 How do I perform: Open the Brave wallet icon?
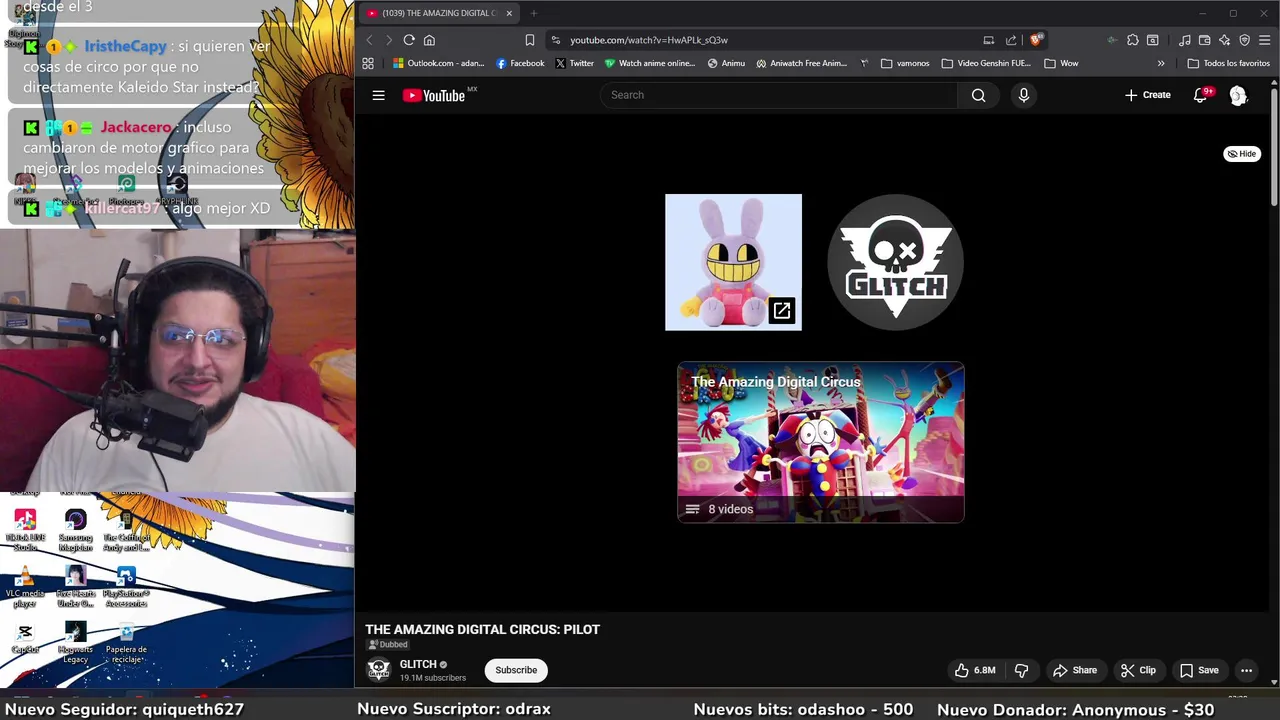[1205, 40]
